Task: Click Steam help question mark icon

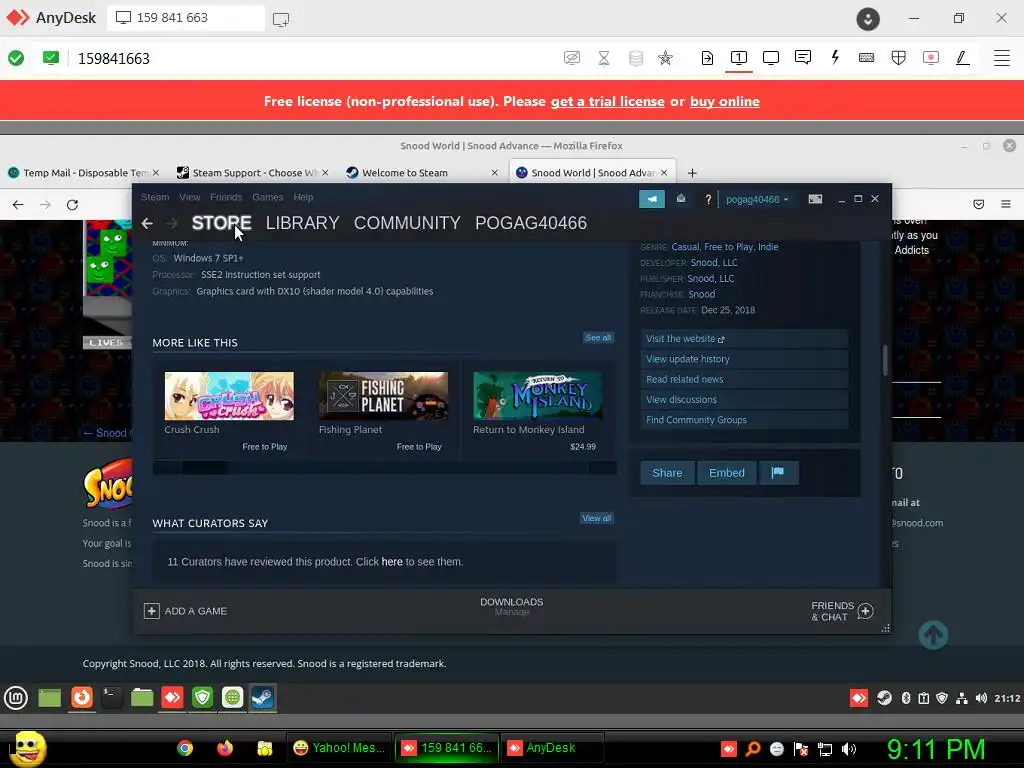Action: [708, 199]
